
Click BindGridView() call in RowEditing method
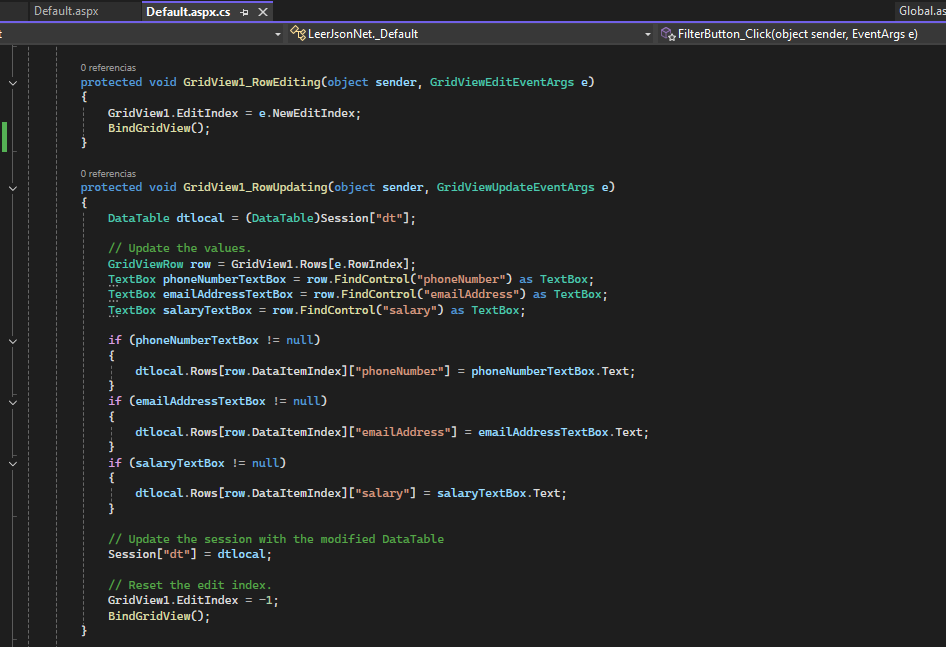pos(159,128)
